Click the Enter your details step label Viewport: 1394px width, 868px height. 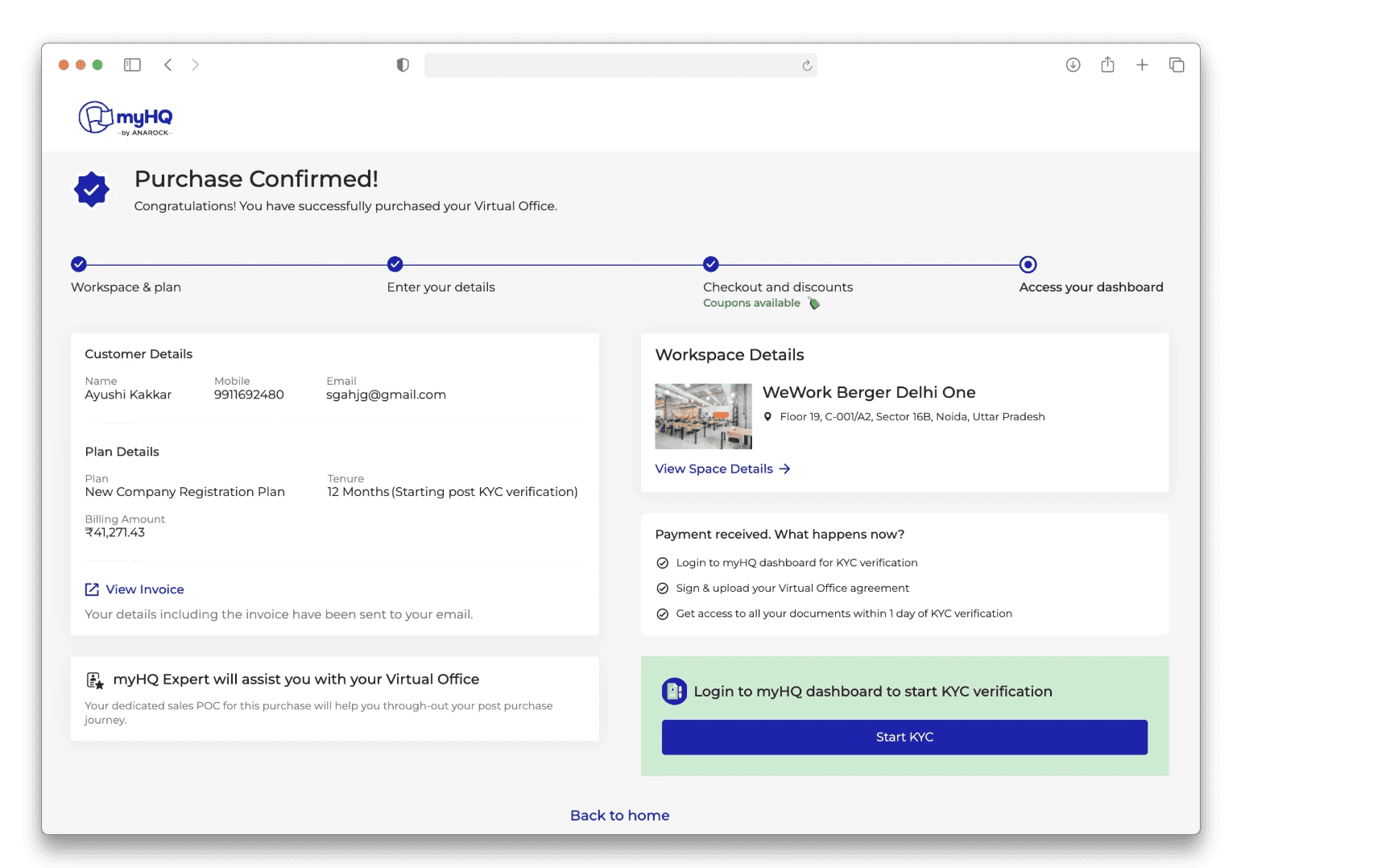click(441, 287)
